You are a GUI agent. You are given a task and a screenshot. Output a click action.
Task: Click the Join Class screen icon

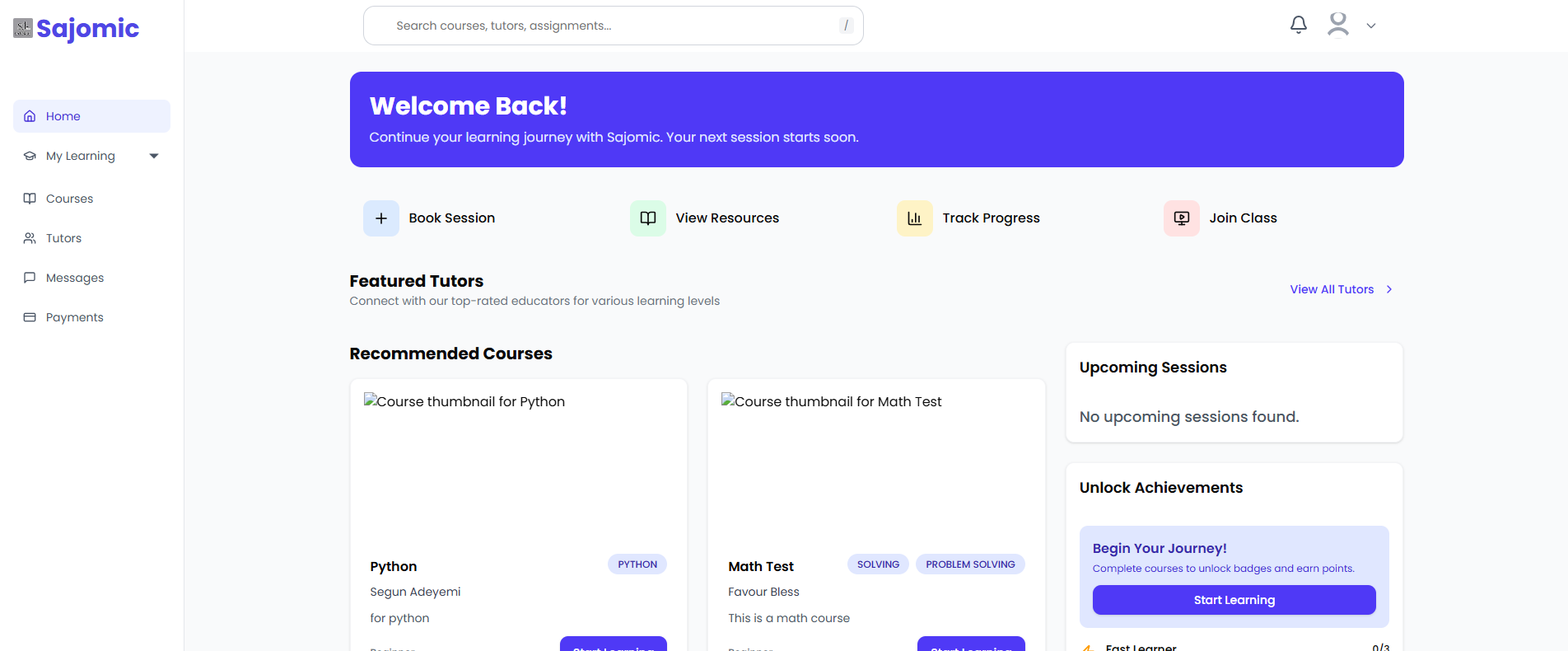(1182, 218)
